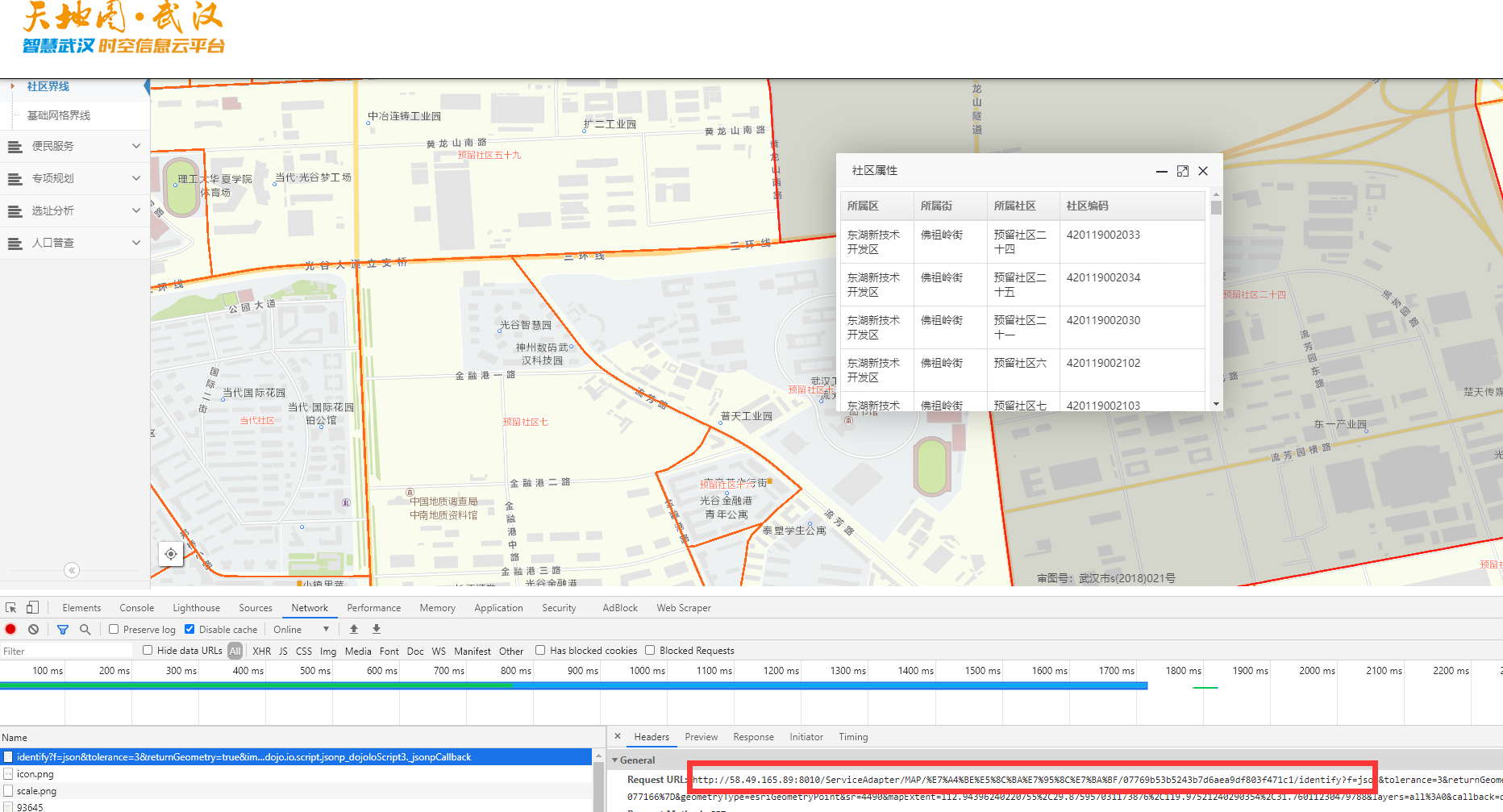Maximize the 社区属性 popup
Screen dimensions: 1503x812
[1183, 171]
